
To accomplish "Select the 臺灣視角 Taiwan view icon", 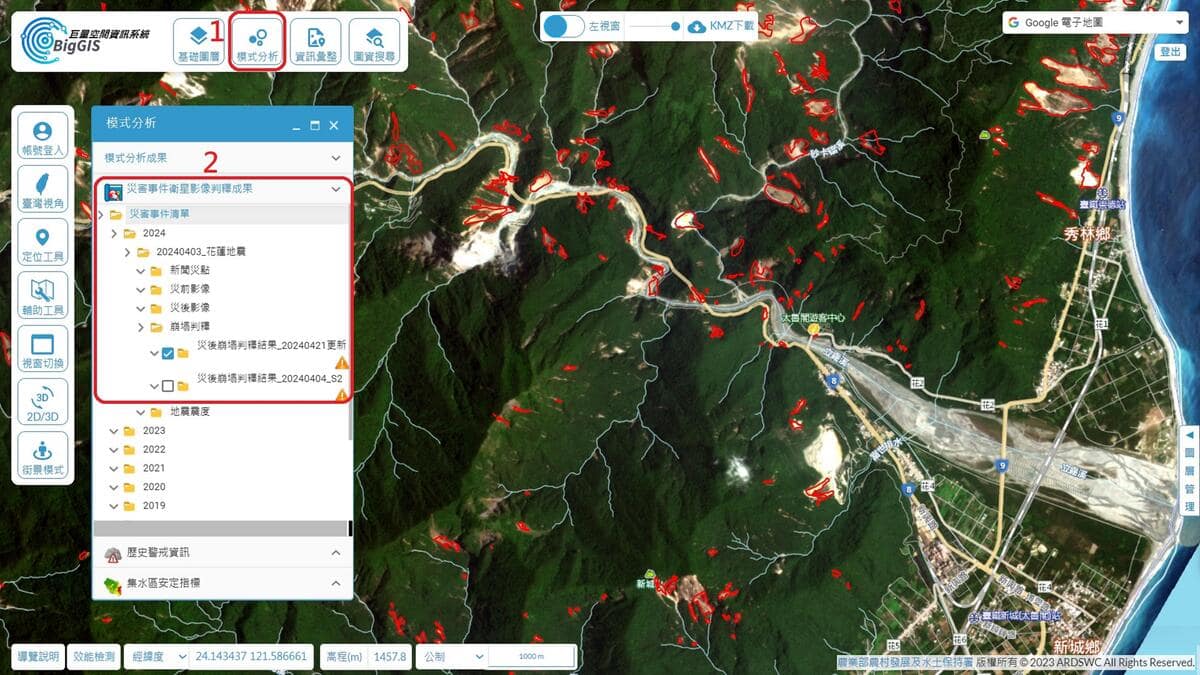I will click(42, 190).
